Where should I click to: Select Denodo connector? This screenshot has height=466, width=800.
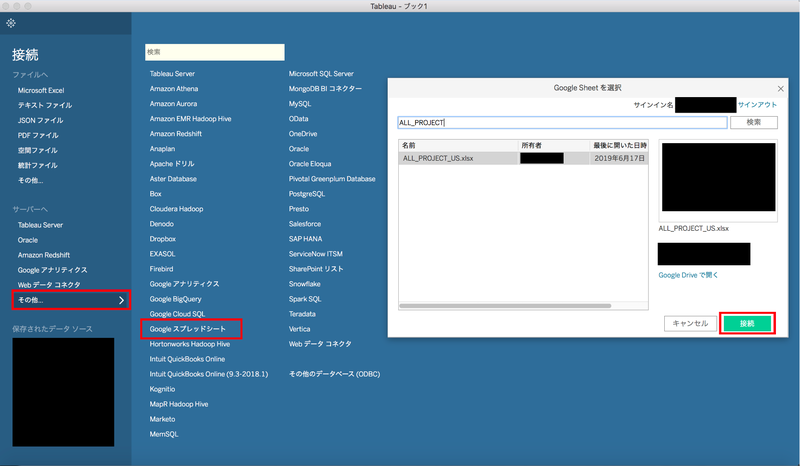(x=162, y=224)
